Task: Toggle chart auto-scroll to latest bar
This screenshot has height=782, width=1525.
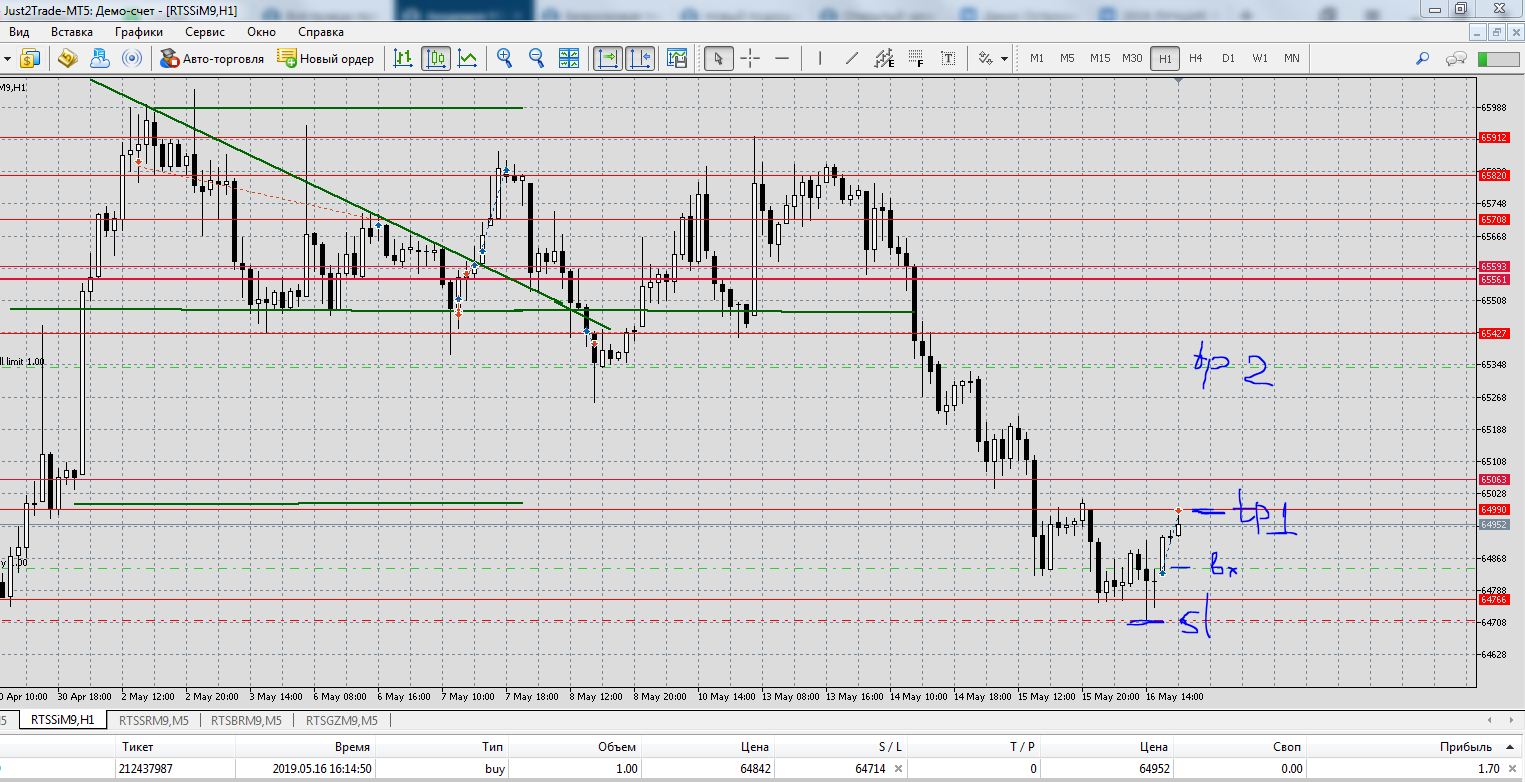Action: [x=607, y=58]
